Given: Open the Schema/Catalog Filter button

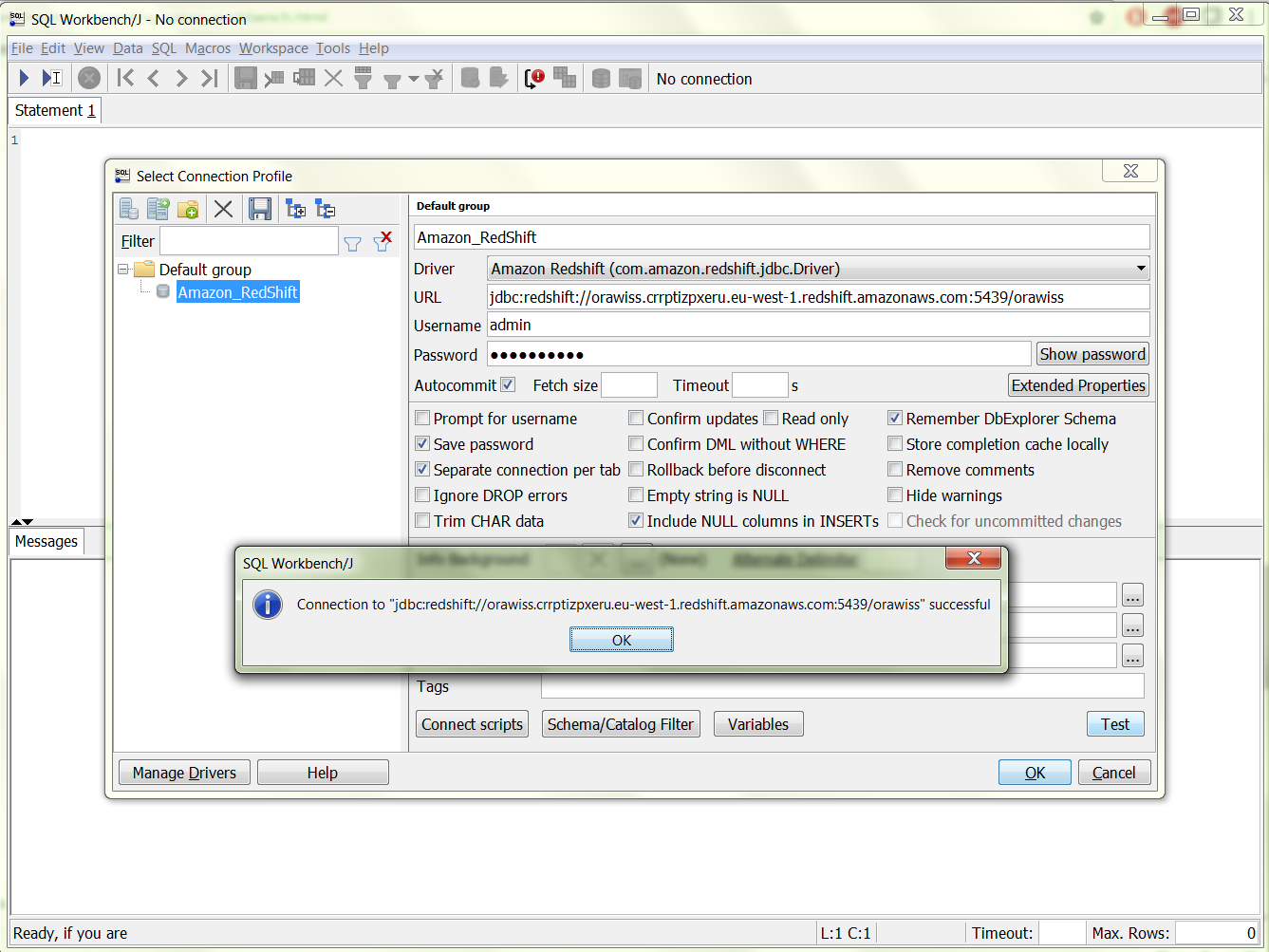Looking at the screenshot, I should 621,724.
